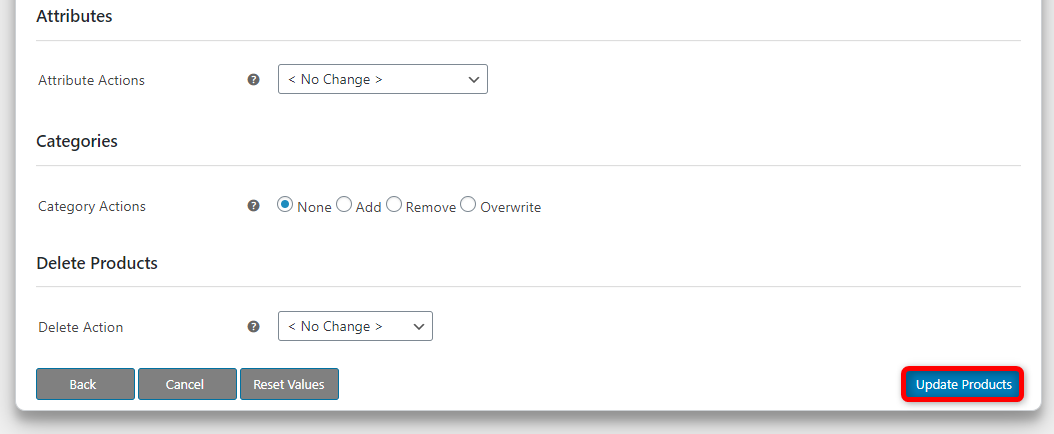Click the Update Products button
1054x434 pixels.
(963, 384)
